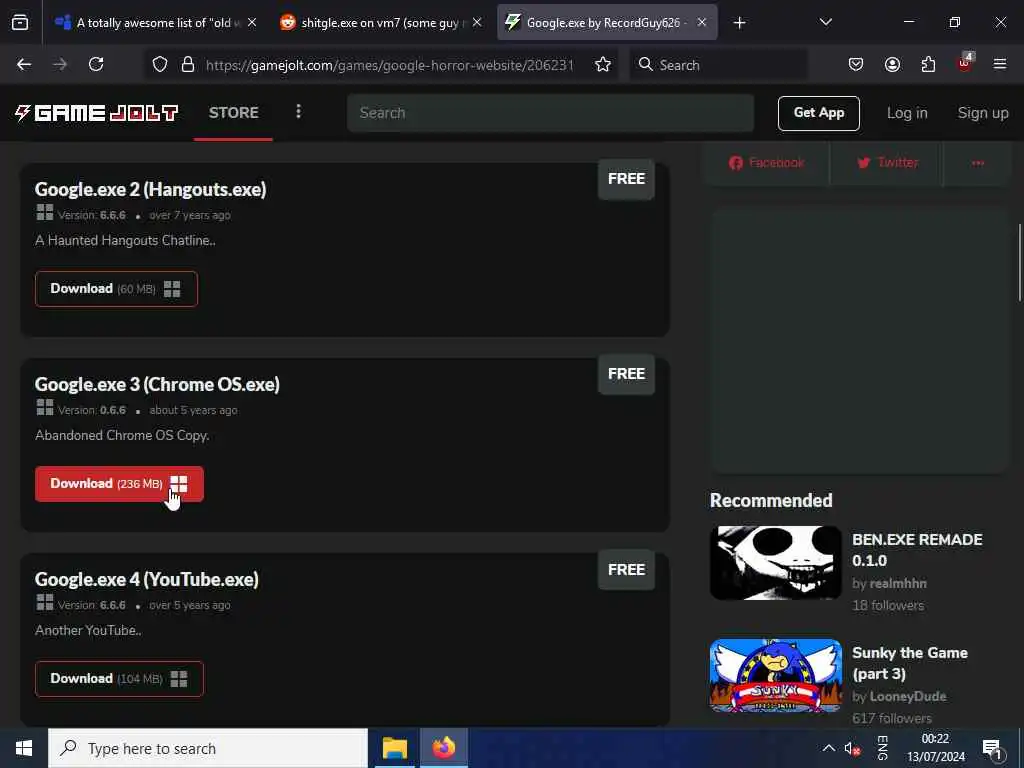Open a new browser tab

coord(739,23)
